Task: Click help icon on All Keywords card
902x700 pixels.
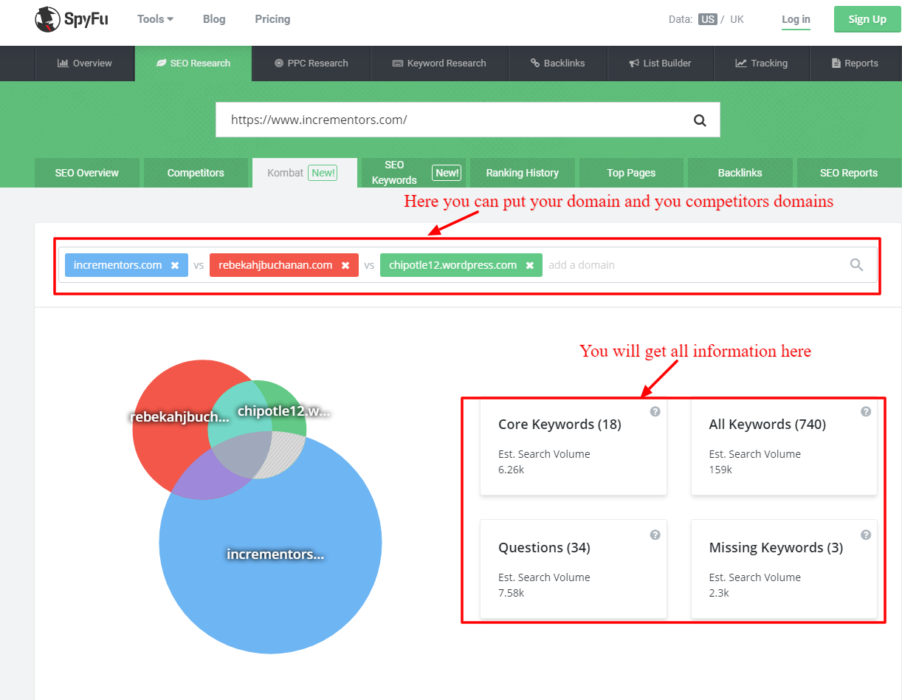Action: (x=866, y=411)
